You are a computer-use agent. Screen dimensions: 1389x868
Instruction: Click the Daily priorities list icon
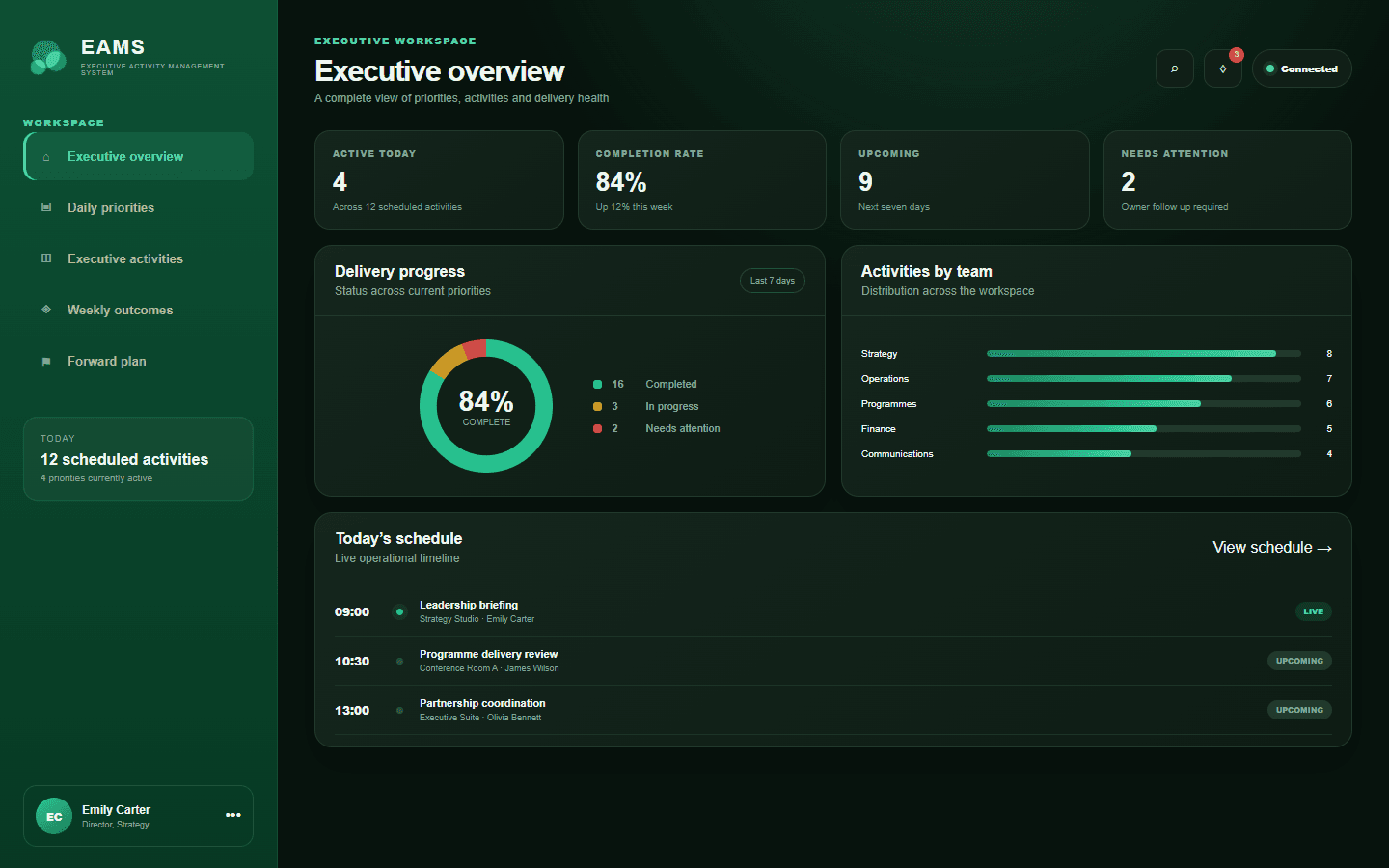46,207
